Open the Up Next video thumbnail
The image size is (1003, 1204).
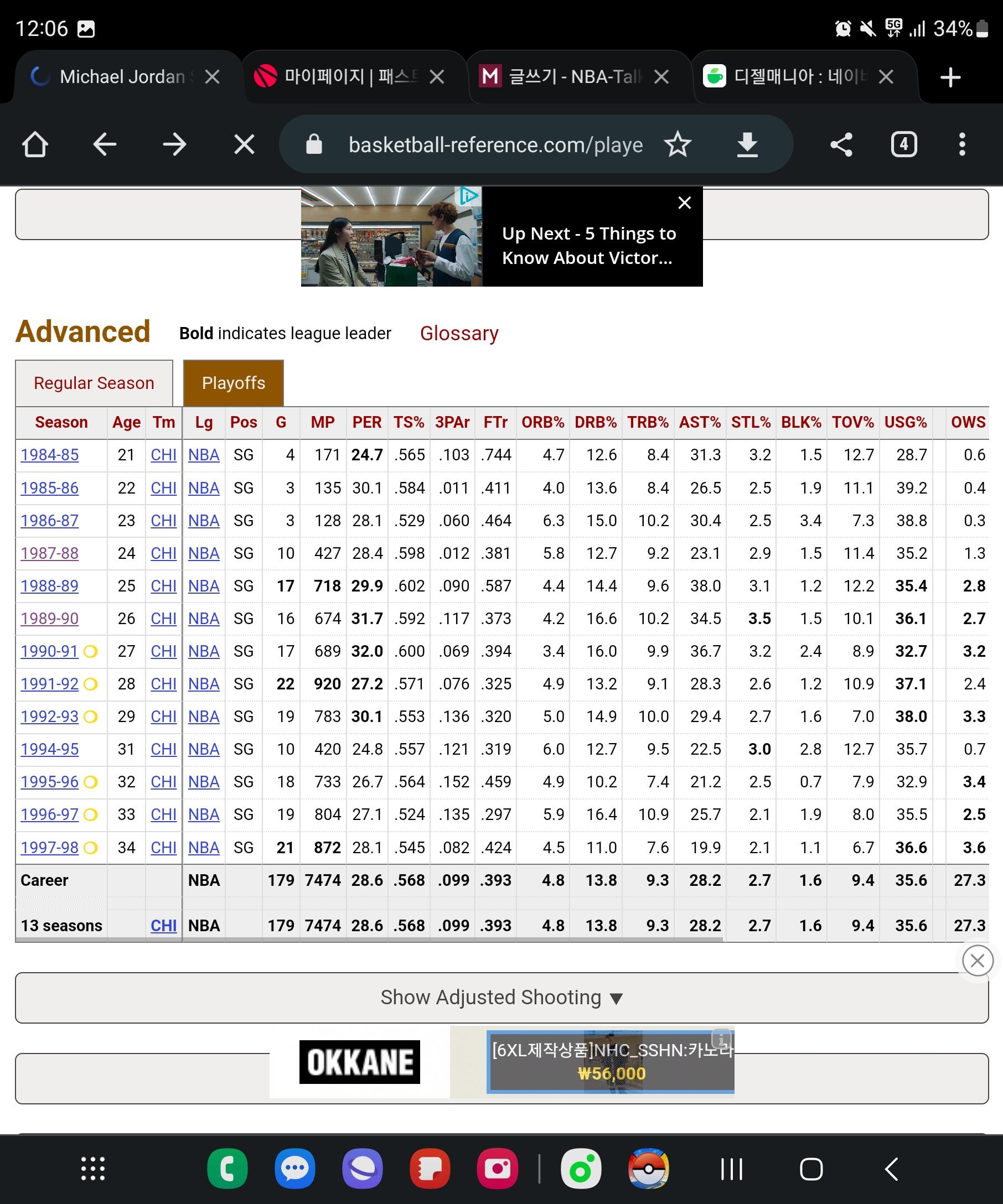click(391, 236)
